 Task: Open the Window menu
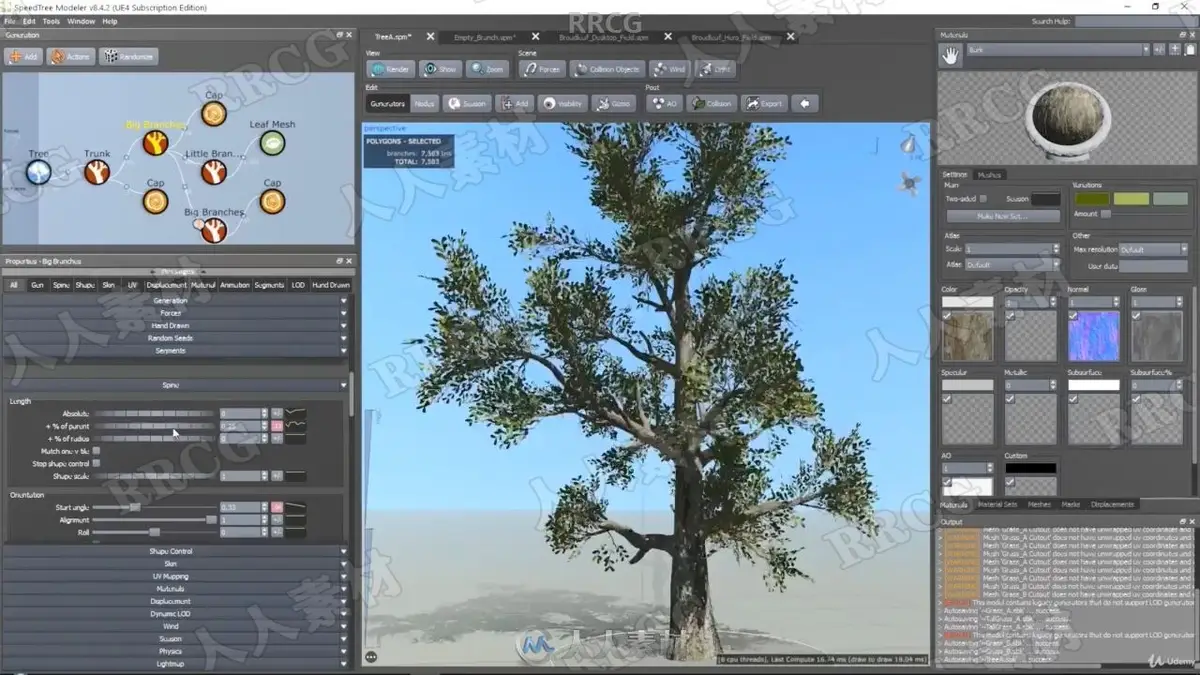(x=81, y=21)
